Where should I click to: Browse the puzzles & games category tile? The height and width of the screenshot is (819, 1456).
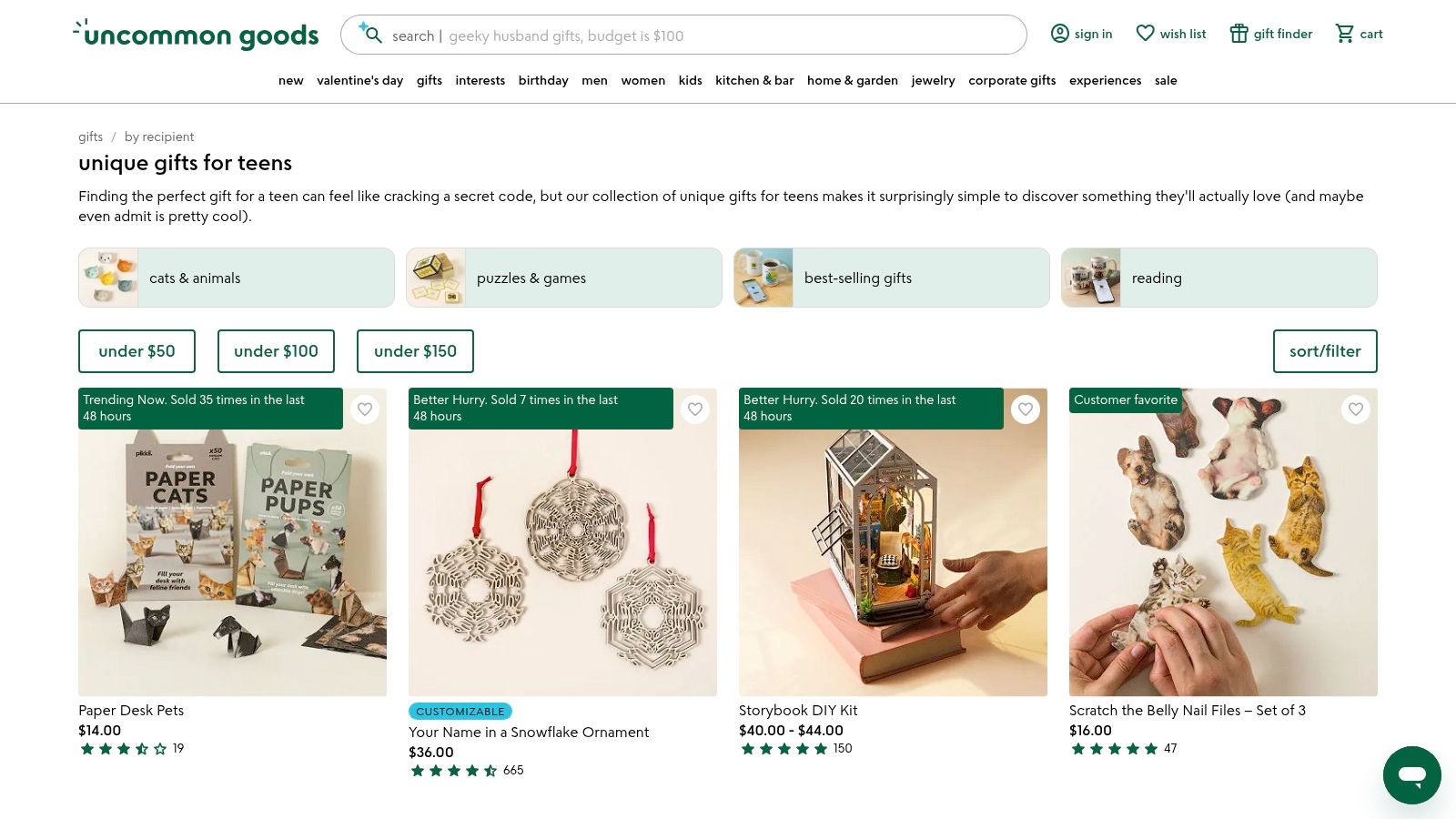click(563, 278)
